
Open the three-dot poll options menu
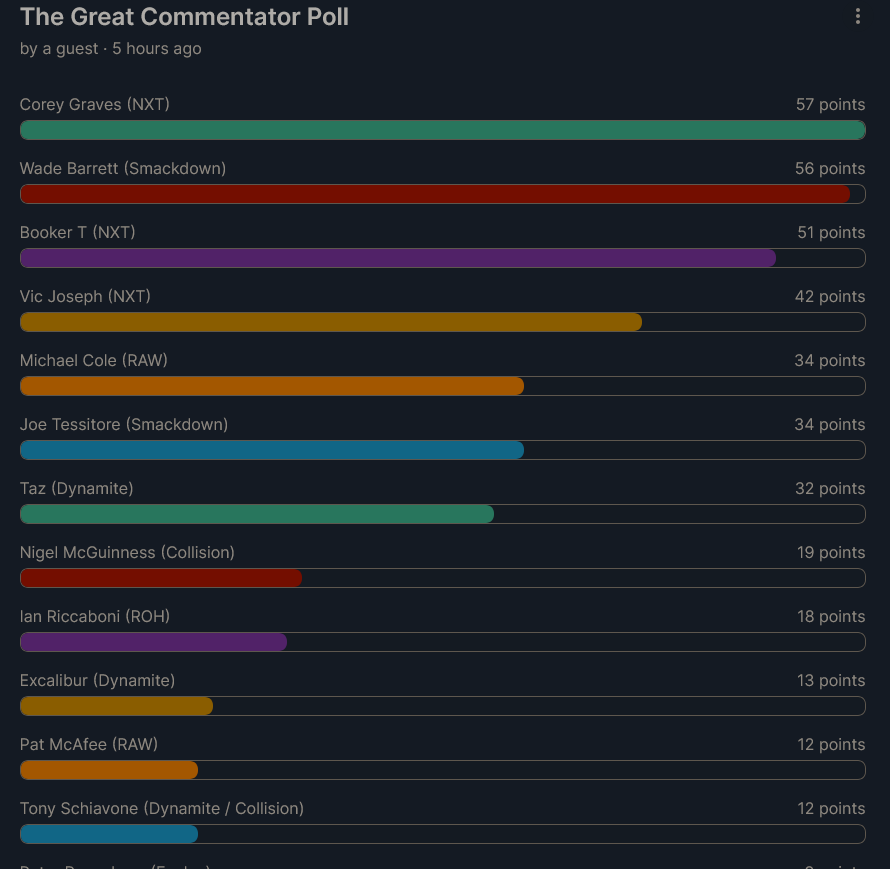pos(858,16)
